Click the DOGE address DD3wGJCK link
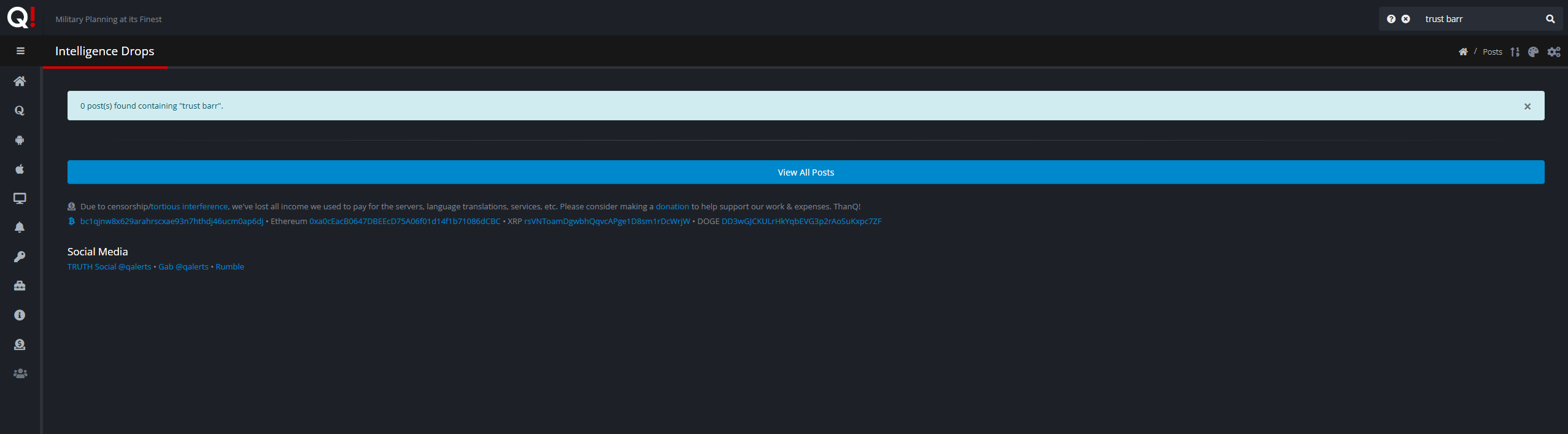The width and height of the screenshot is (1568, 434). point(801,221)
